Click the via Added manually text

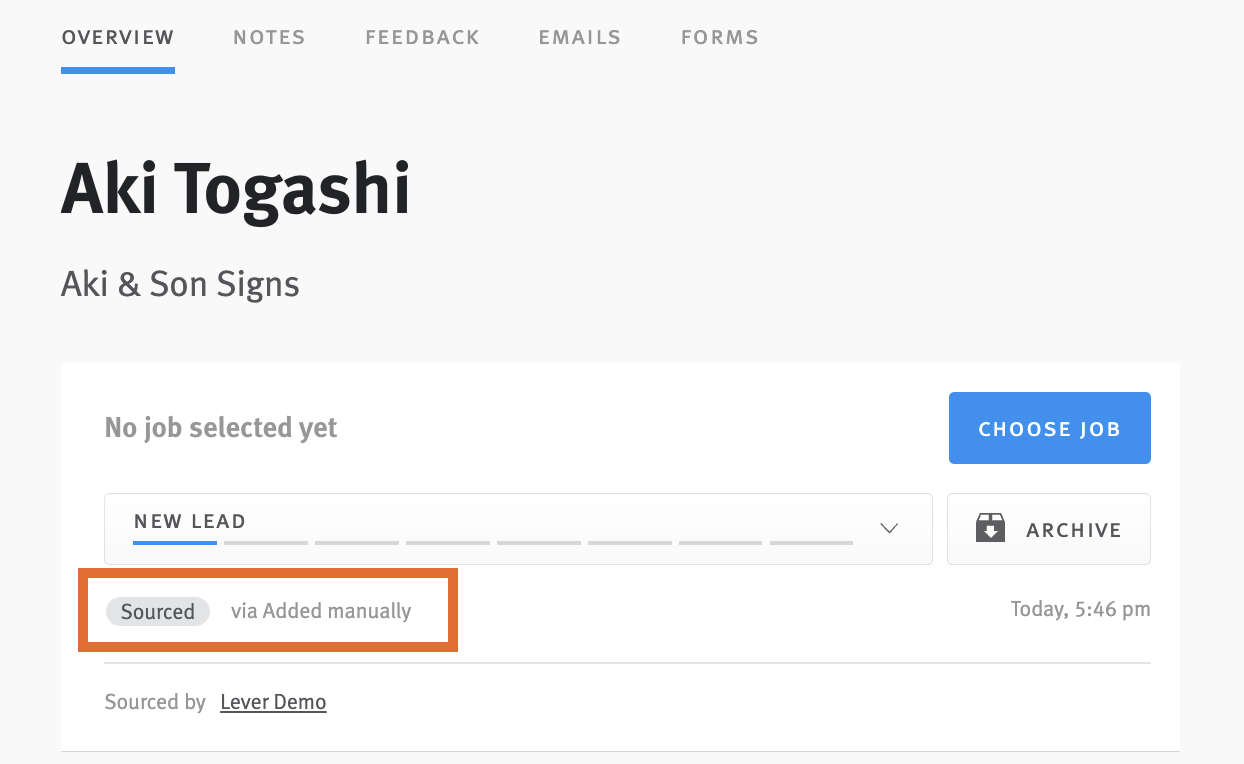click(321, 610)
